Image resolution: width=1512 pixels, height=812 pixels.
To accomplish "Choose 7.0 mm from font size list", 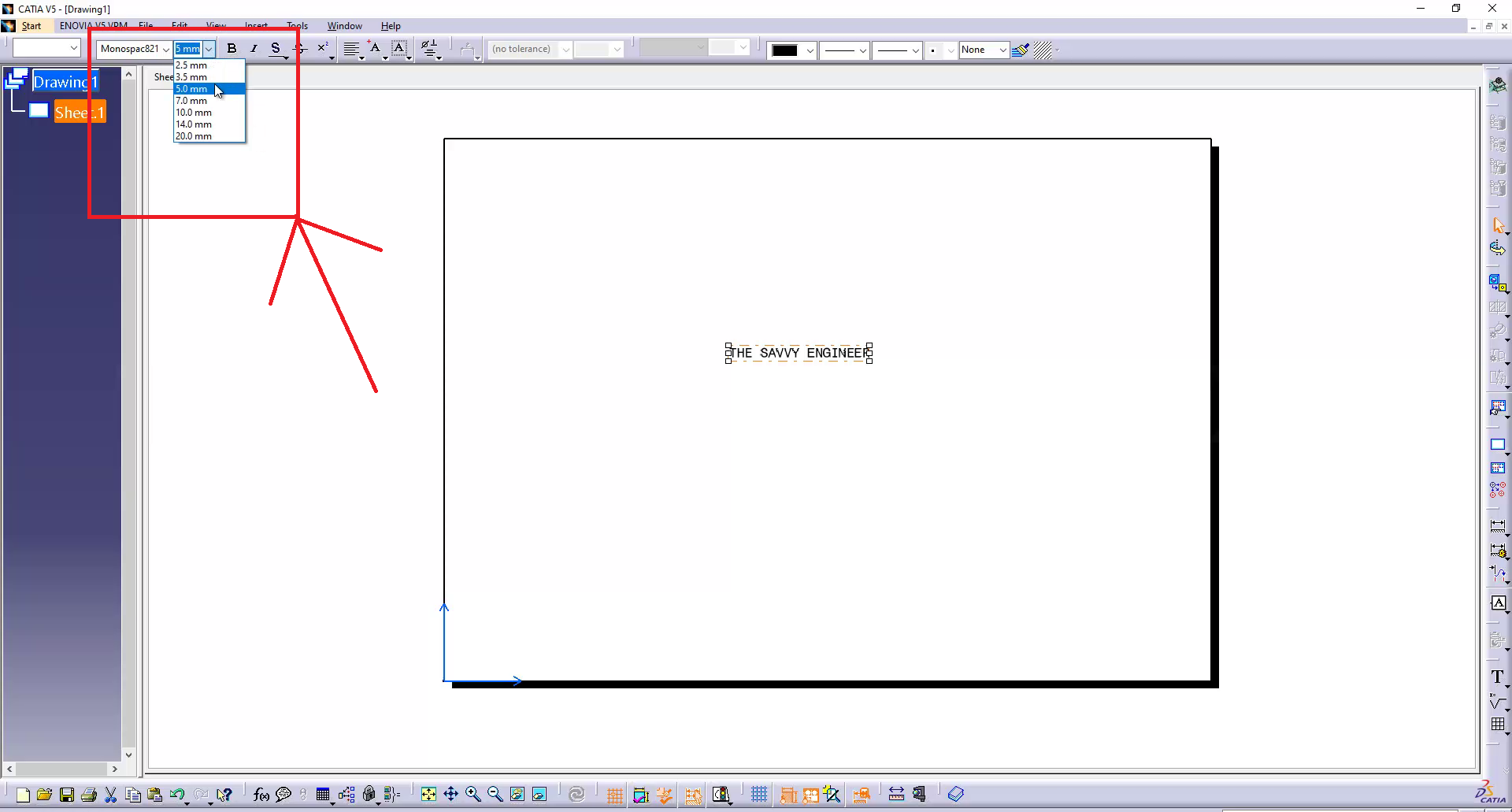I will pos(191,101).
